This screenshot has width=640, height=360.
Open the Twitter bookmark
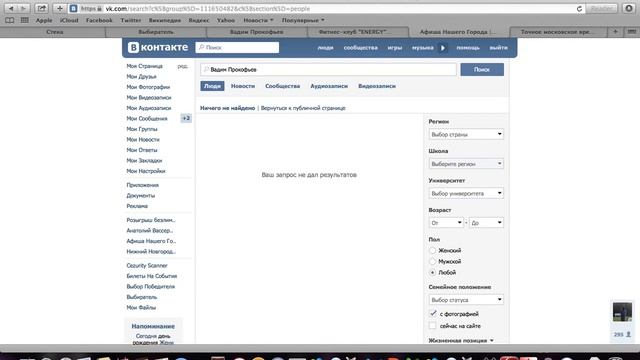[131, 20]
